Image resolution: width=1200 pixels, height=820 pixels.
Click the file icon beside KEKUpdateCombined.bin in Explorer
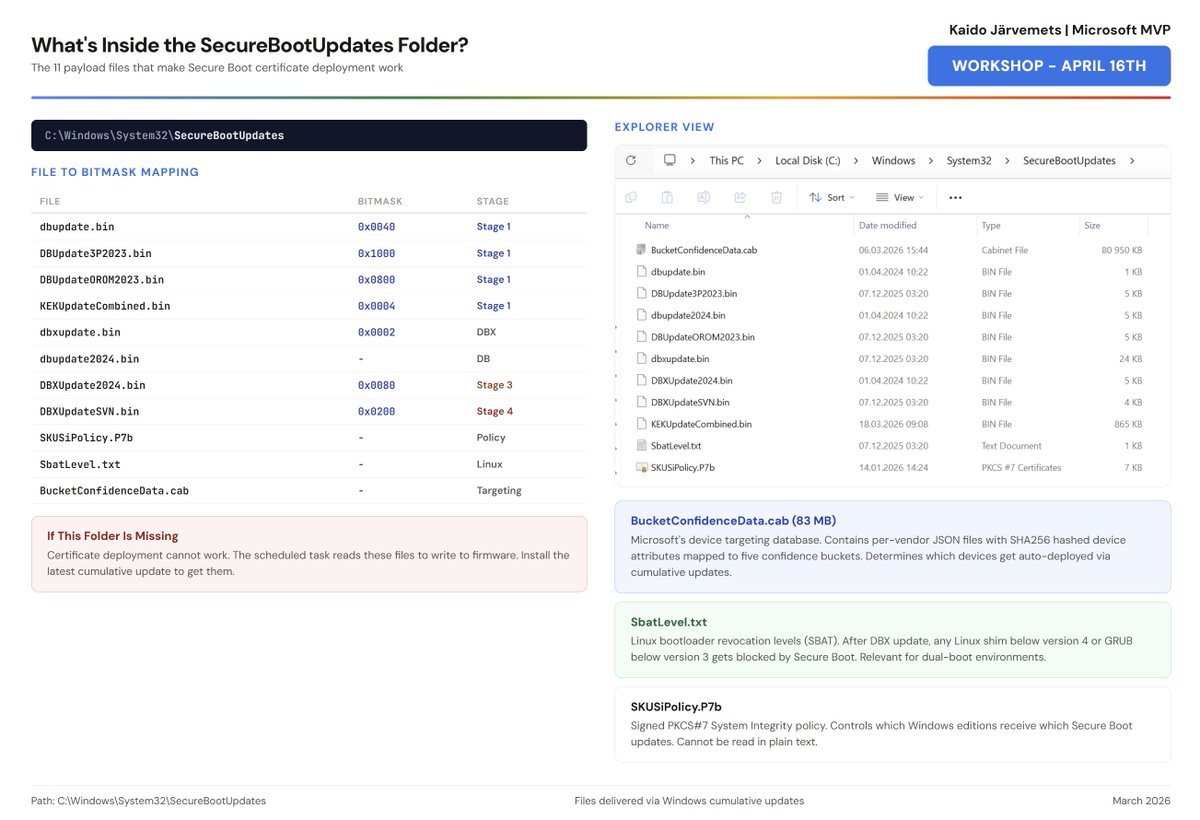tap(641, 424)
